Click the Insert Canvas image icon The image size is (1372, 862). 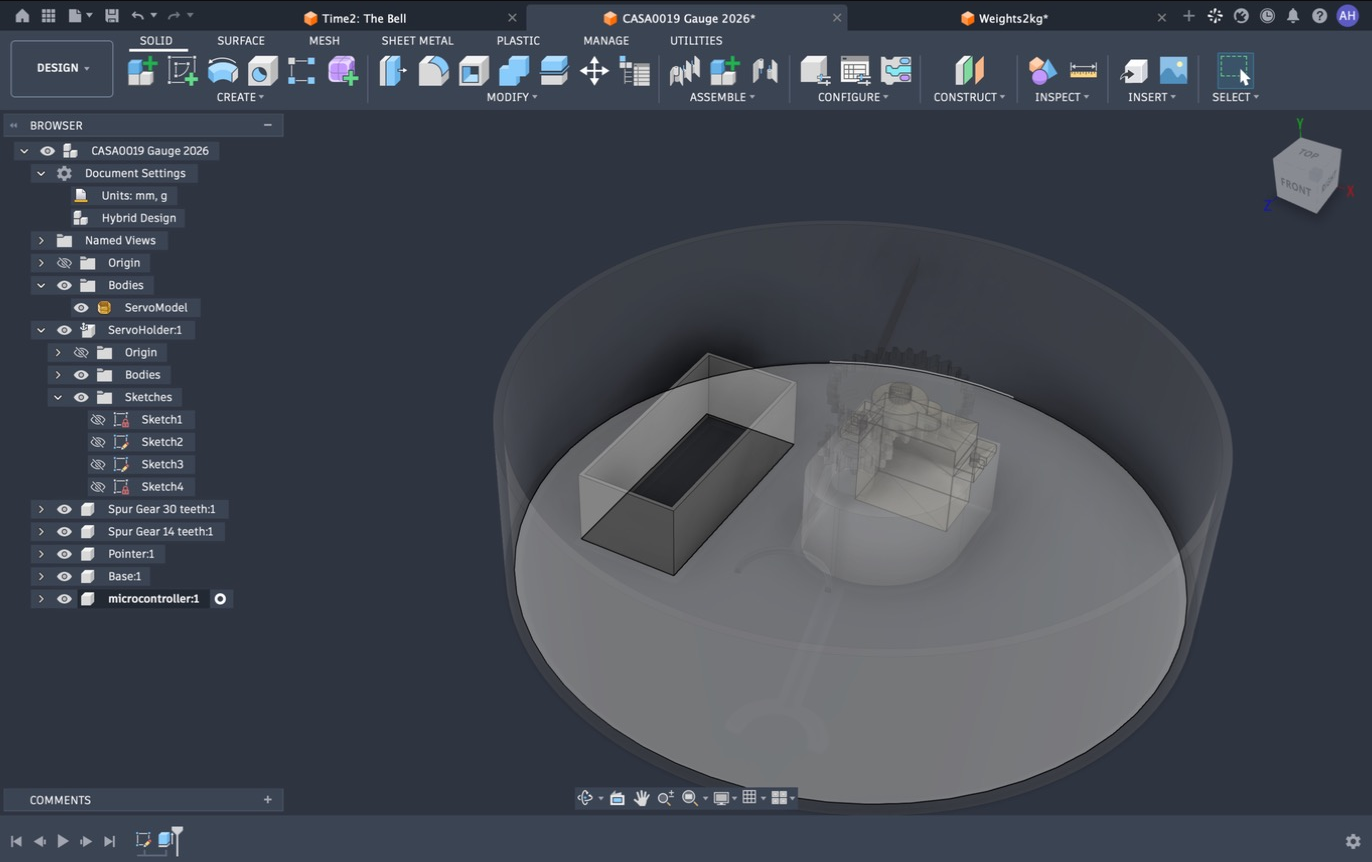[1173, 71]
